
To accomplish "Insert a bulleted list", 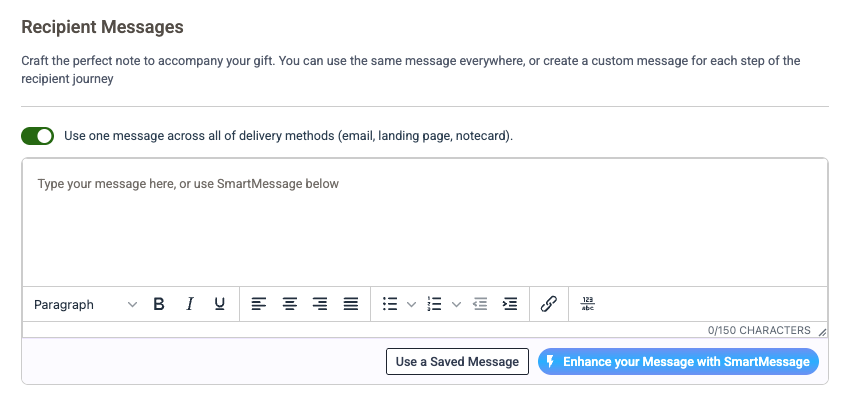I will (390, 304).
